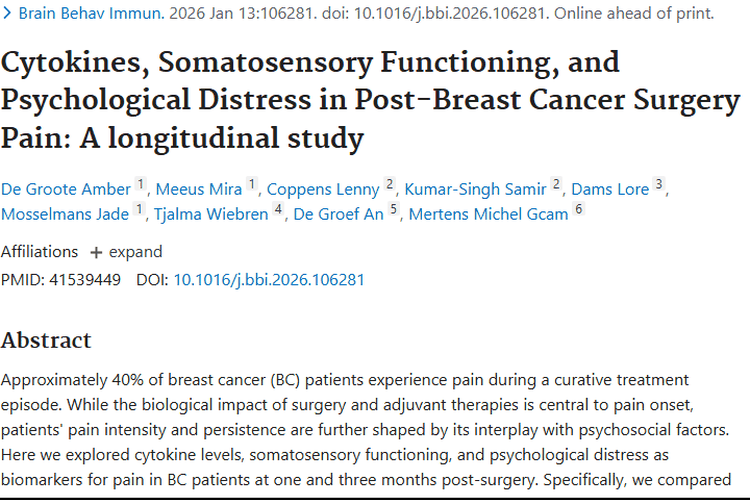Screen dimensions: 750x500
Task: Open author Mertens Michel Gcam link
Action: pyautogui.click(x=488, y=214)
